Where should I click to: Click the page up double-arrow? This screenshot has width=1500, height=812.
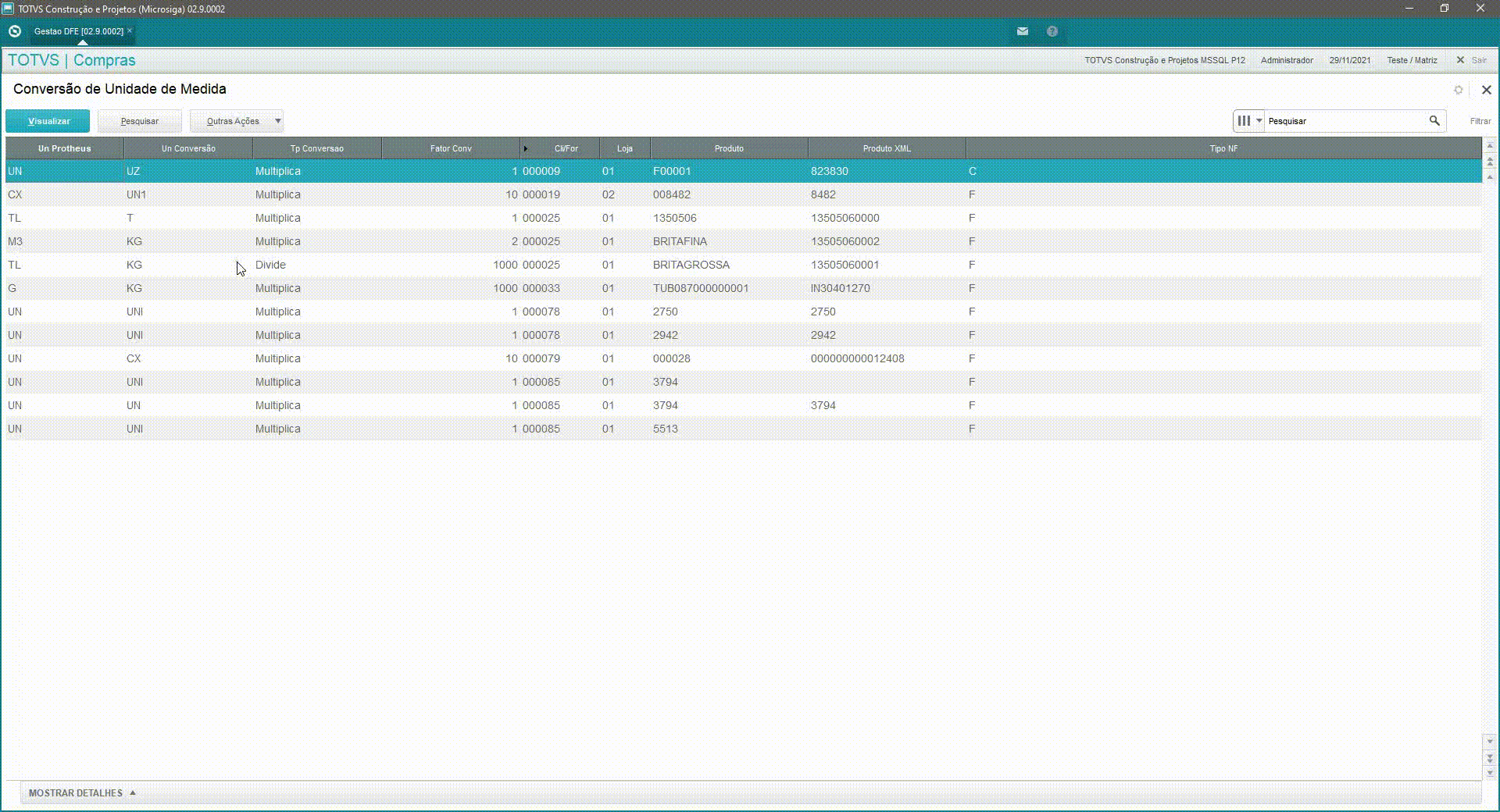(1490, 162)
